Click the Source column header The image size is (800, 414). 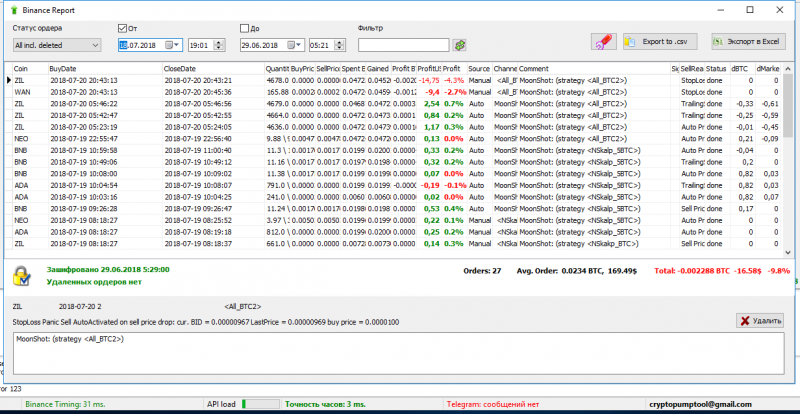(x=479, y=68)
